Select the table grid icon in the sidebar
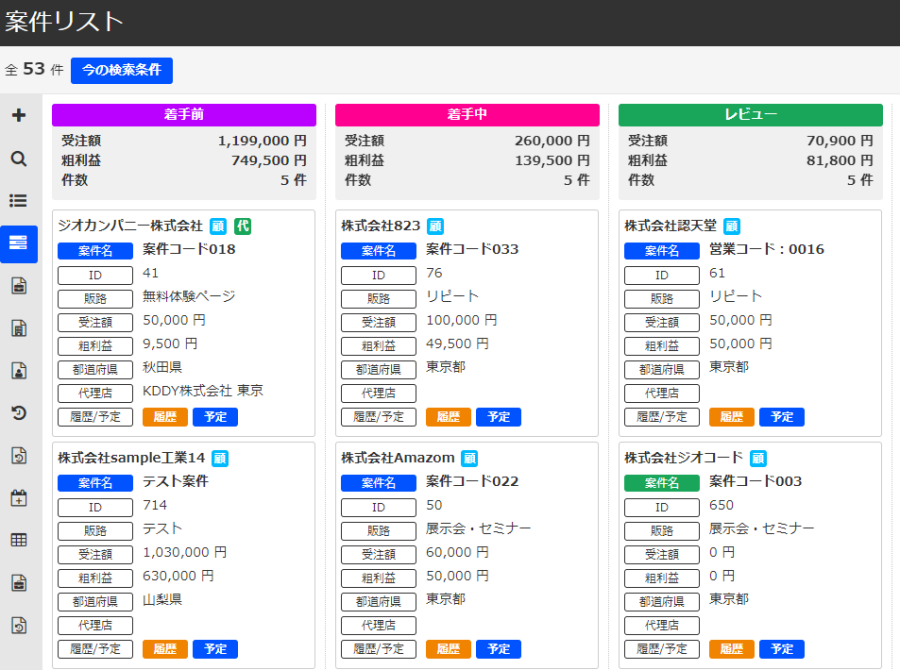Viewport: 900px width, 670px height. click(x=18, y=540)
